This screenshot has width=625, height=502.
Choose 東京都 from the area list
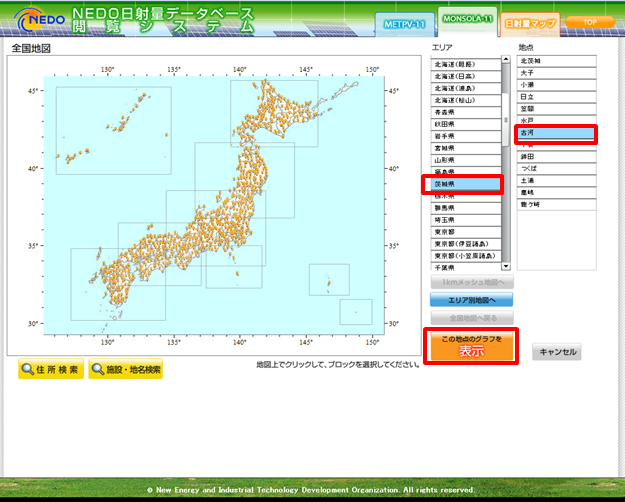468,232
